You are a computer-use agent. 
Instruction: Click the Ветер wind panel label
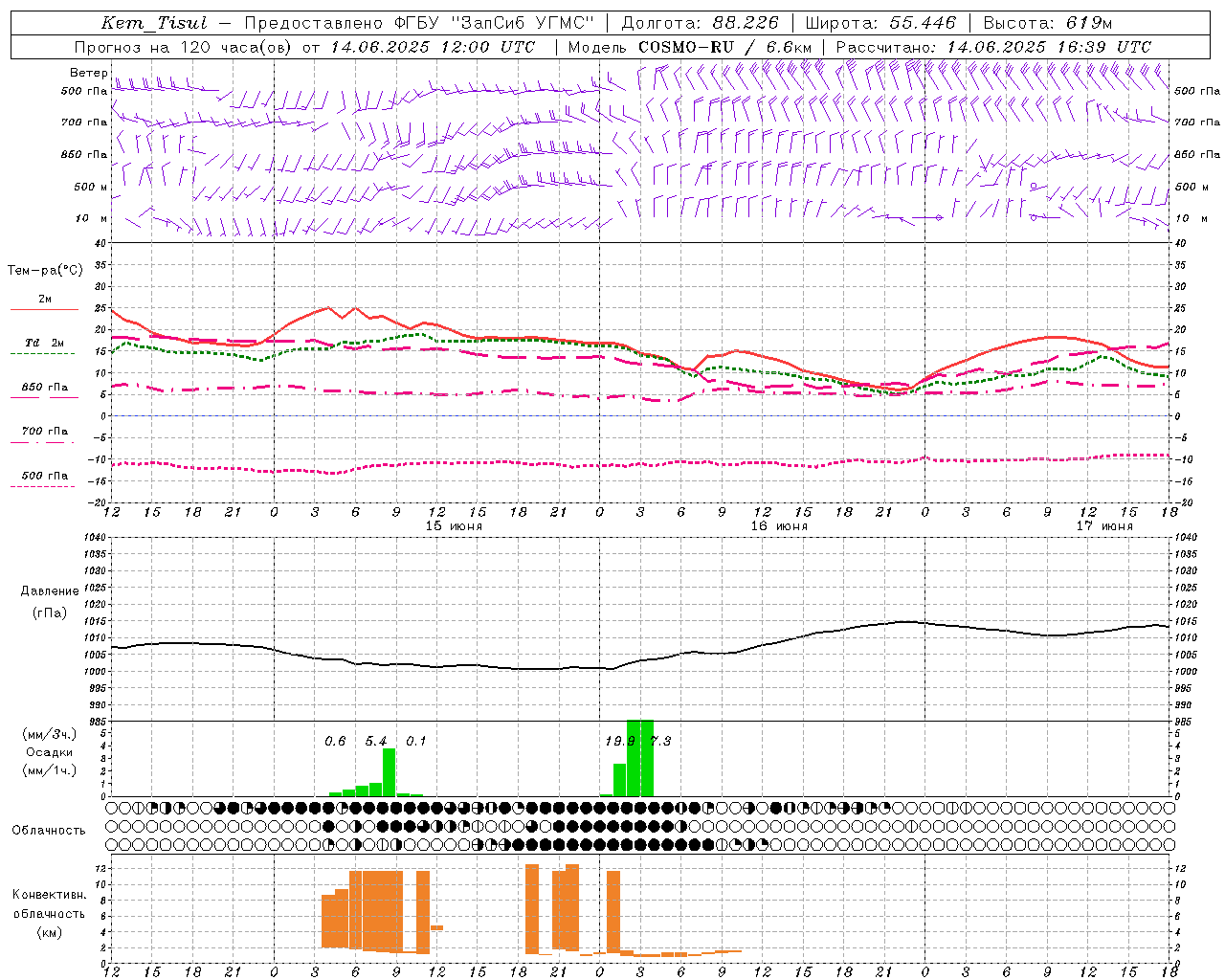(89, 73)
